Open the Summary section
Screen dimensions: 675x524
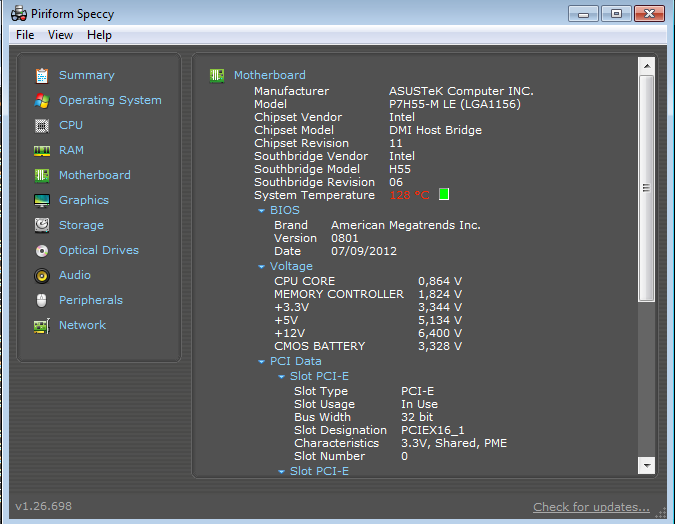pos(87,75)
